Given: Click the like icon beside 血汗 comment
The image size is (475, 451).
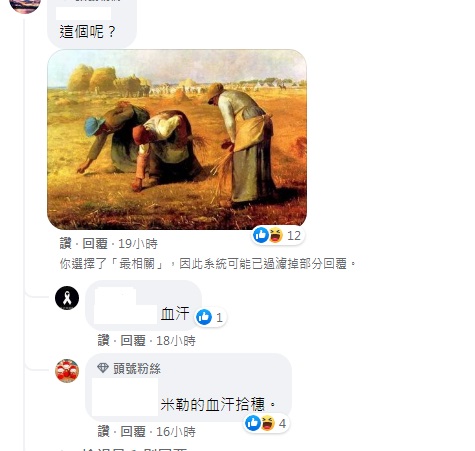Looking at the screenshot, I should (204, 317).
